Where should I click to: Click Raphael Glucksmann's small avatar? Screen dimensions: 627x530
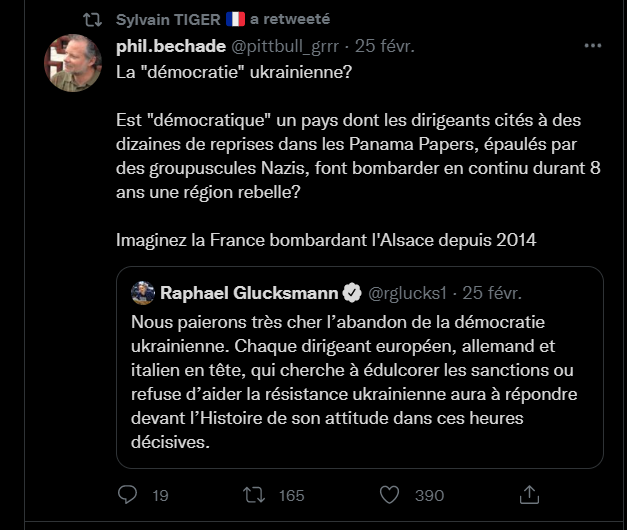coord(143,293)
